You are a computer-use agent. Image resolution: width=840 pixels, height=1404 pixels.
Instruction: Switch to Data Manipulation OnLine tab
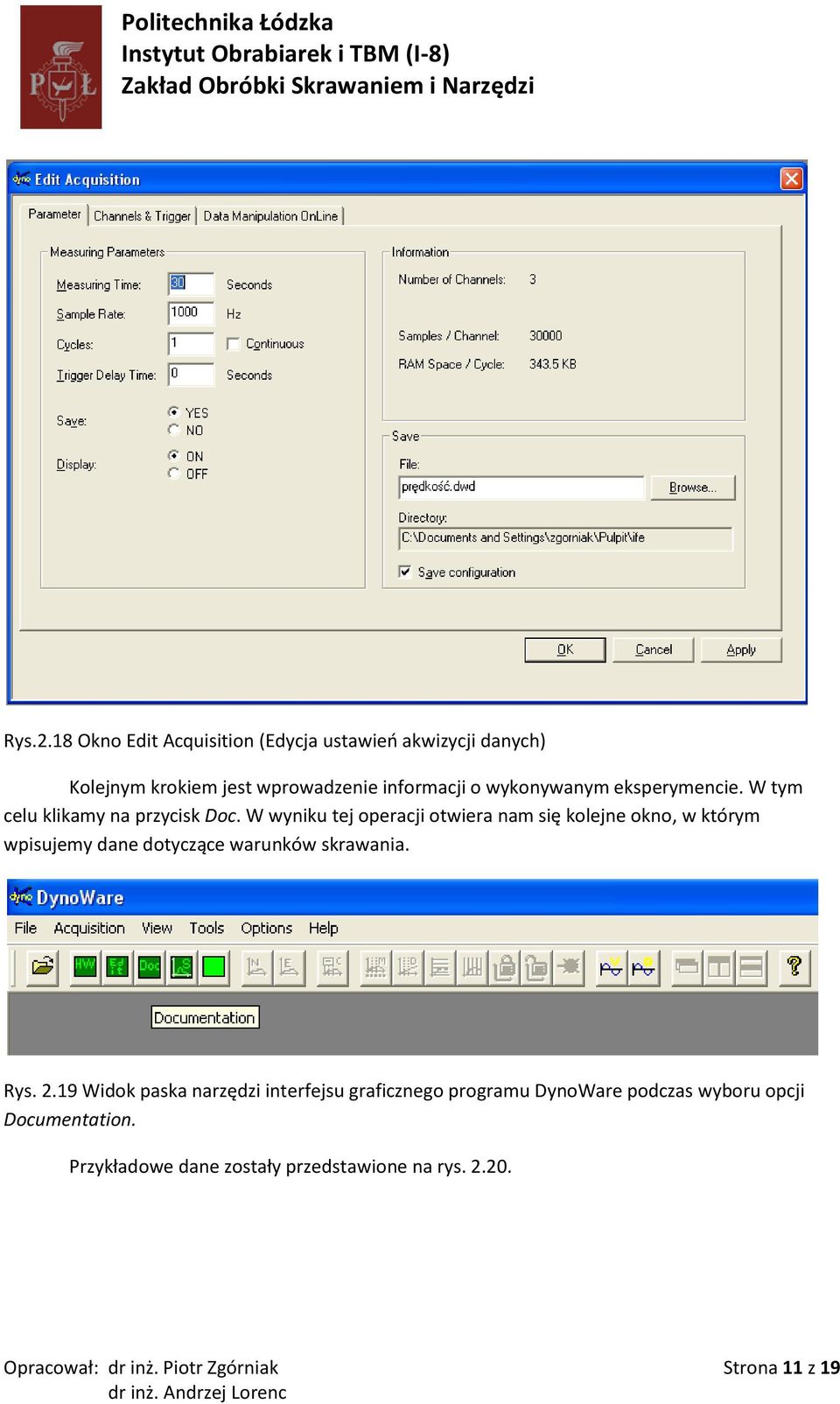click(270, 216)
